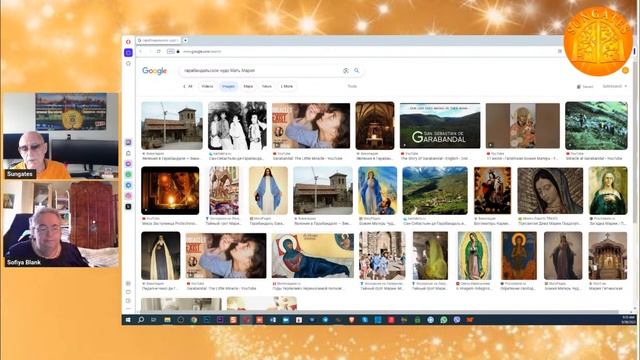Open the reclining blue-robed icon thumbnail

(x=313, y=256)
